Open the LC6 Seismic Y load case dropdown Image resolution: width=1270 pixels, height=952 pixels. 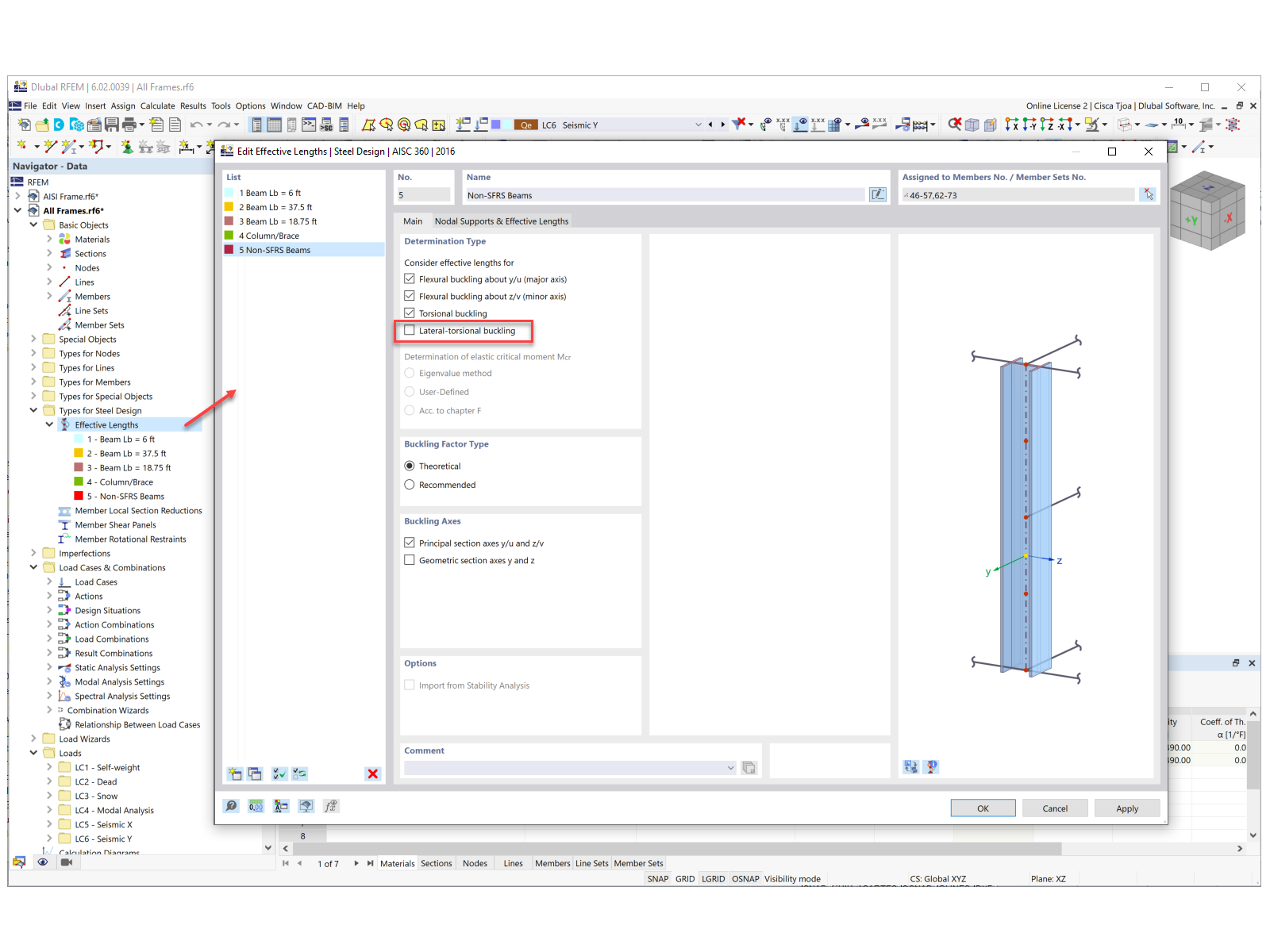pos(698,125)
